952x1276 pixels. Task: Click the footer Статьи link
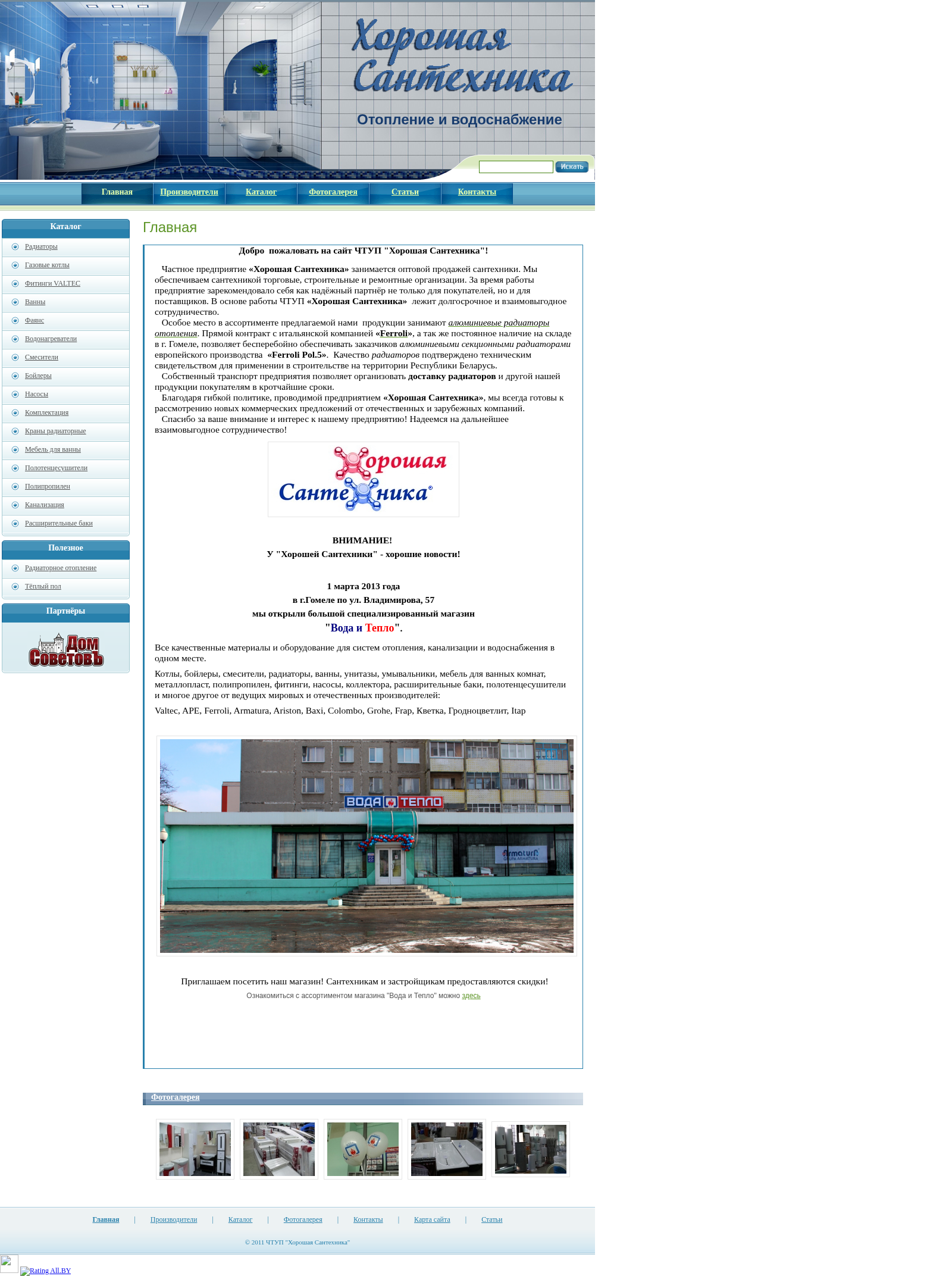[x=492, y=1220]
